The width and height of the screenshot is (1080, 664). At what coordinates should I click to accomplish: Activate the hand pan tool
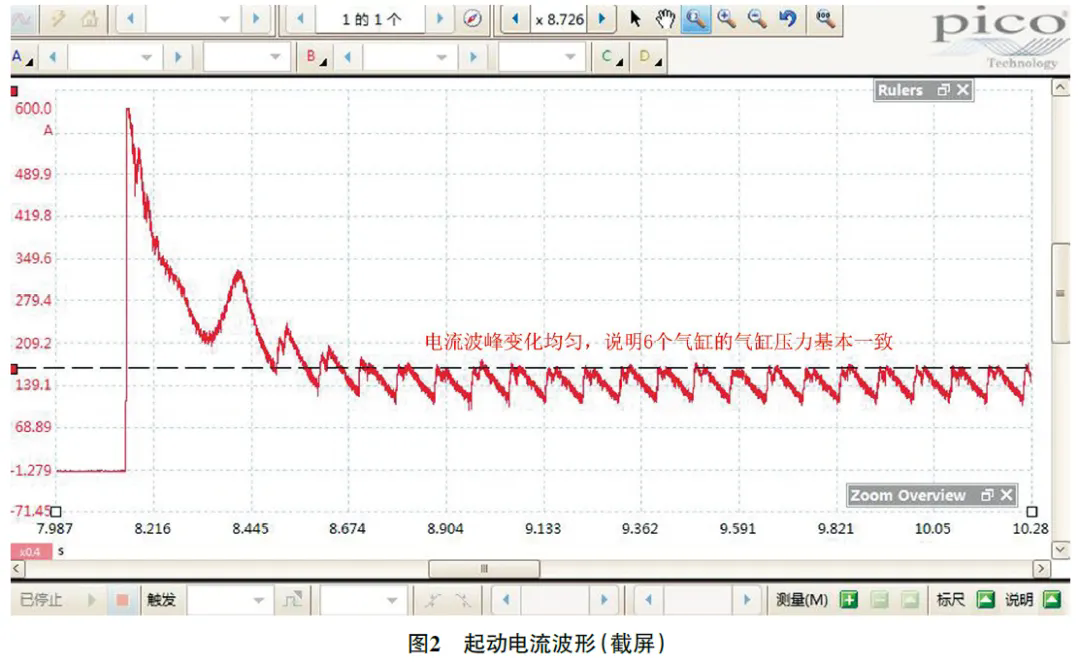(x=665, y=19)
